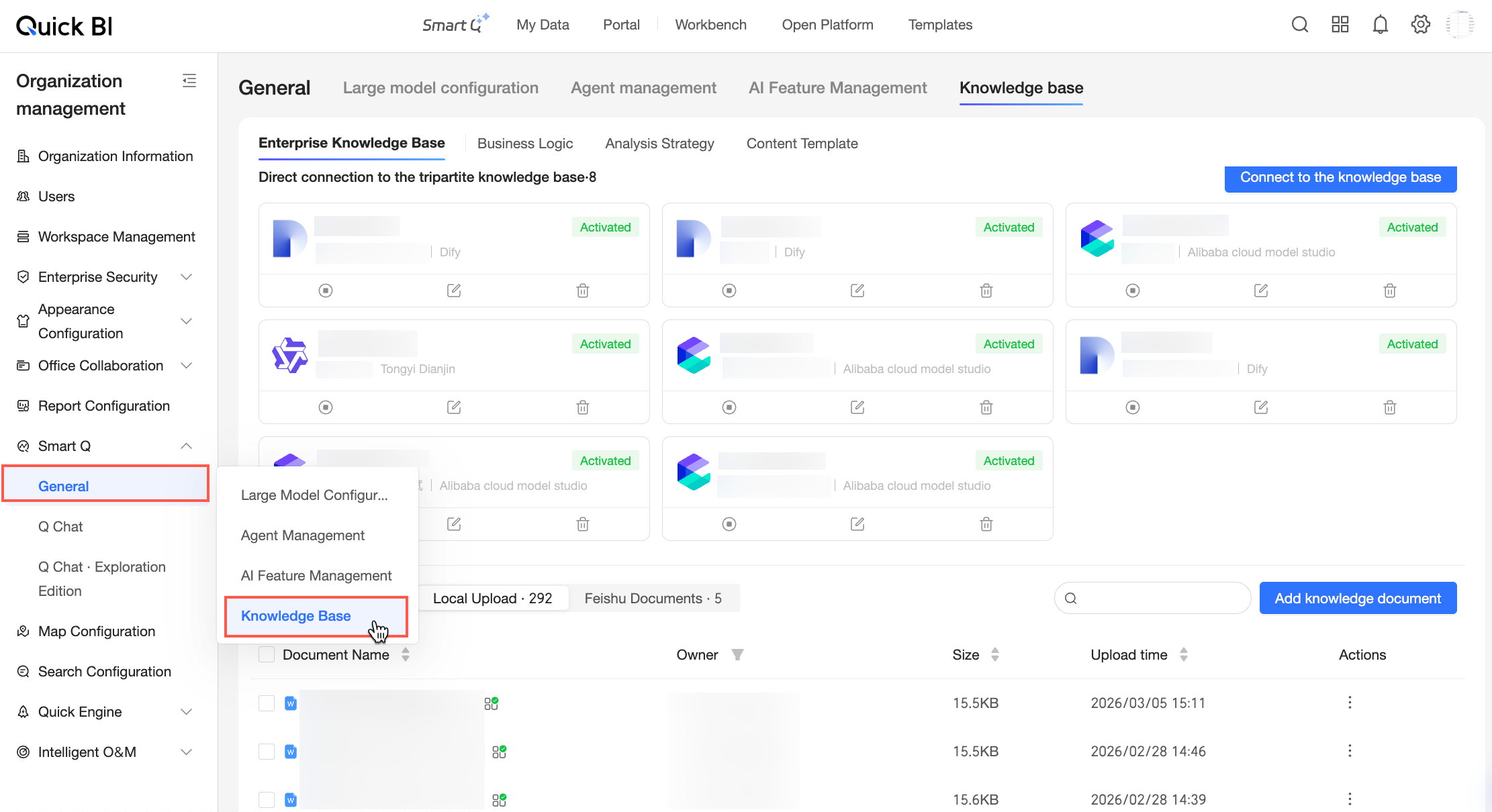
Task: Select Knowledge Base in the flyout menu
Action: 316,616
